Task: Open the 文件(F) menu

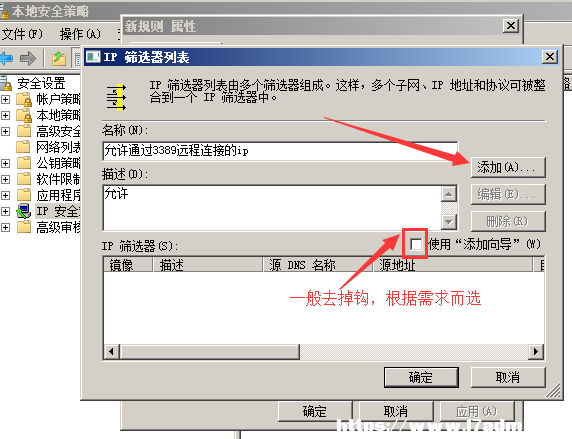Action: 22,34
